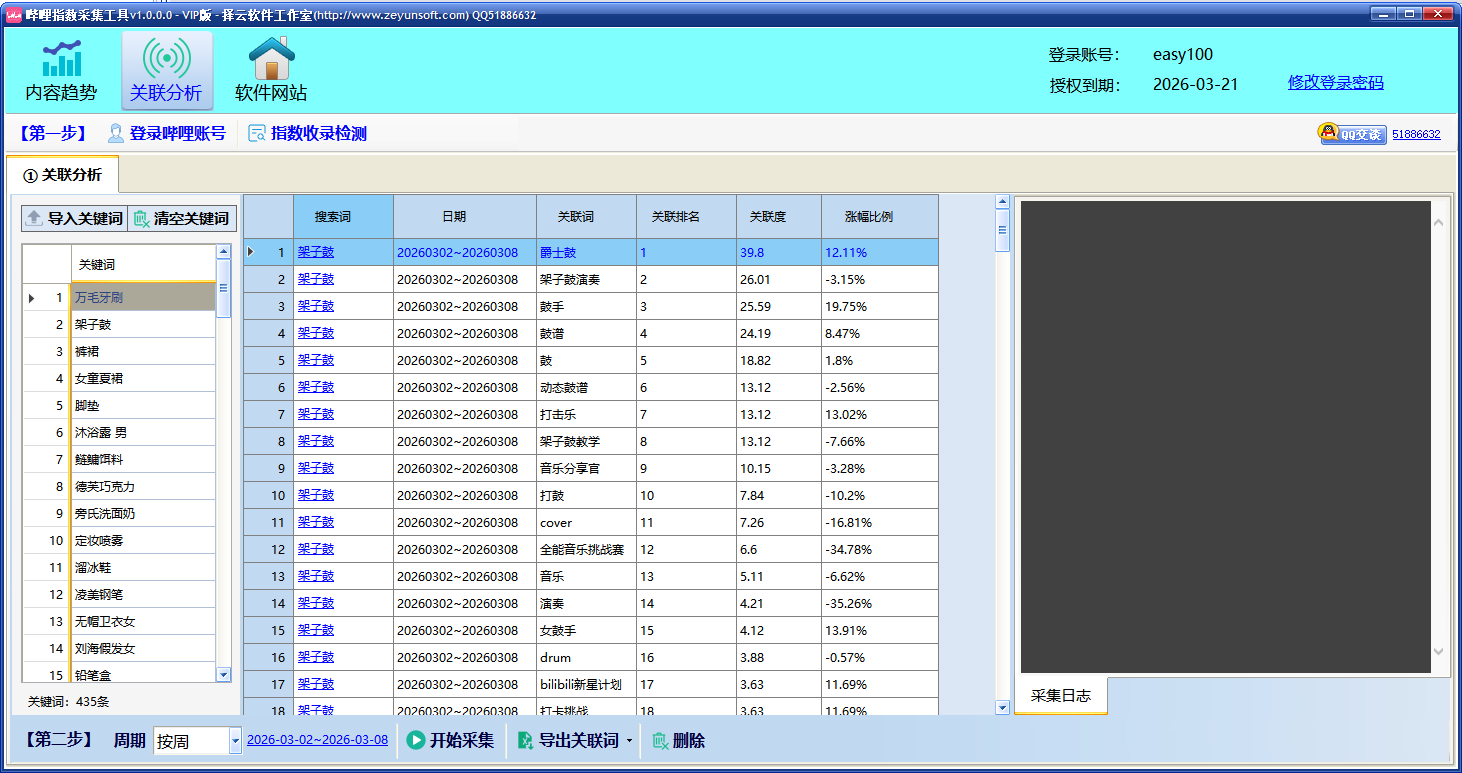Open the 软件网站 home icon
Screen dimensions: 1462x773
click(271, 60)
